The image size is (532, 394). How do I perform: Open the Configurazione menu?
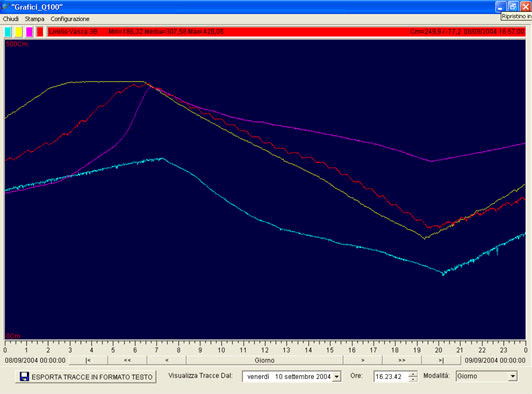tap(70, 19)
